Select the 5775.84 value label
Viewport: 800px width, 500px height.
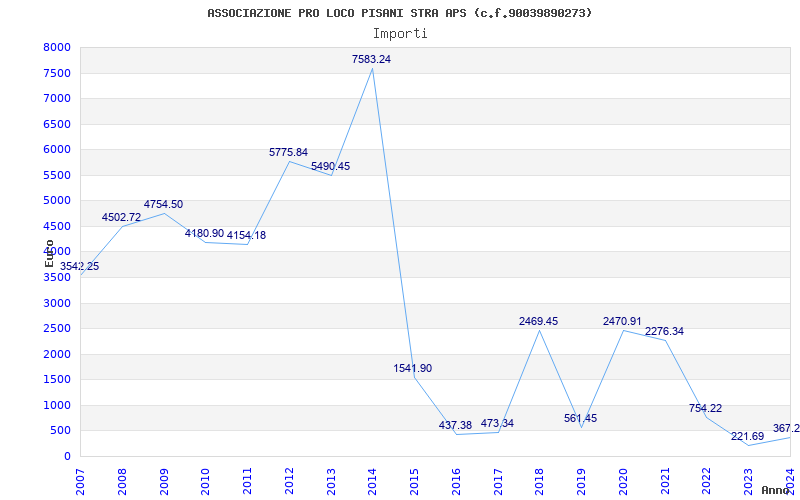289,152
